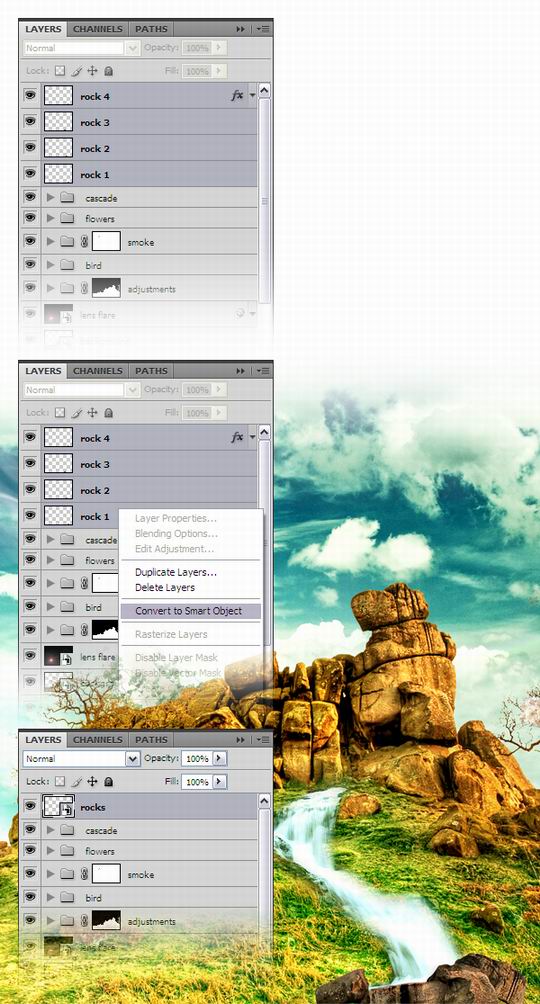Open Opacity slider arrow in rocks layer panel
Image resolution: width=540 pixels, height=1004 pixels.
(220, 758)
